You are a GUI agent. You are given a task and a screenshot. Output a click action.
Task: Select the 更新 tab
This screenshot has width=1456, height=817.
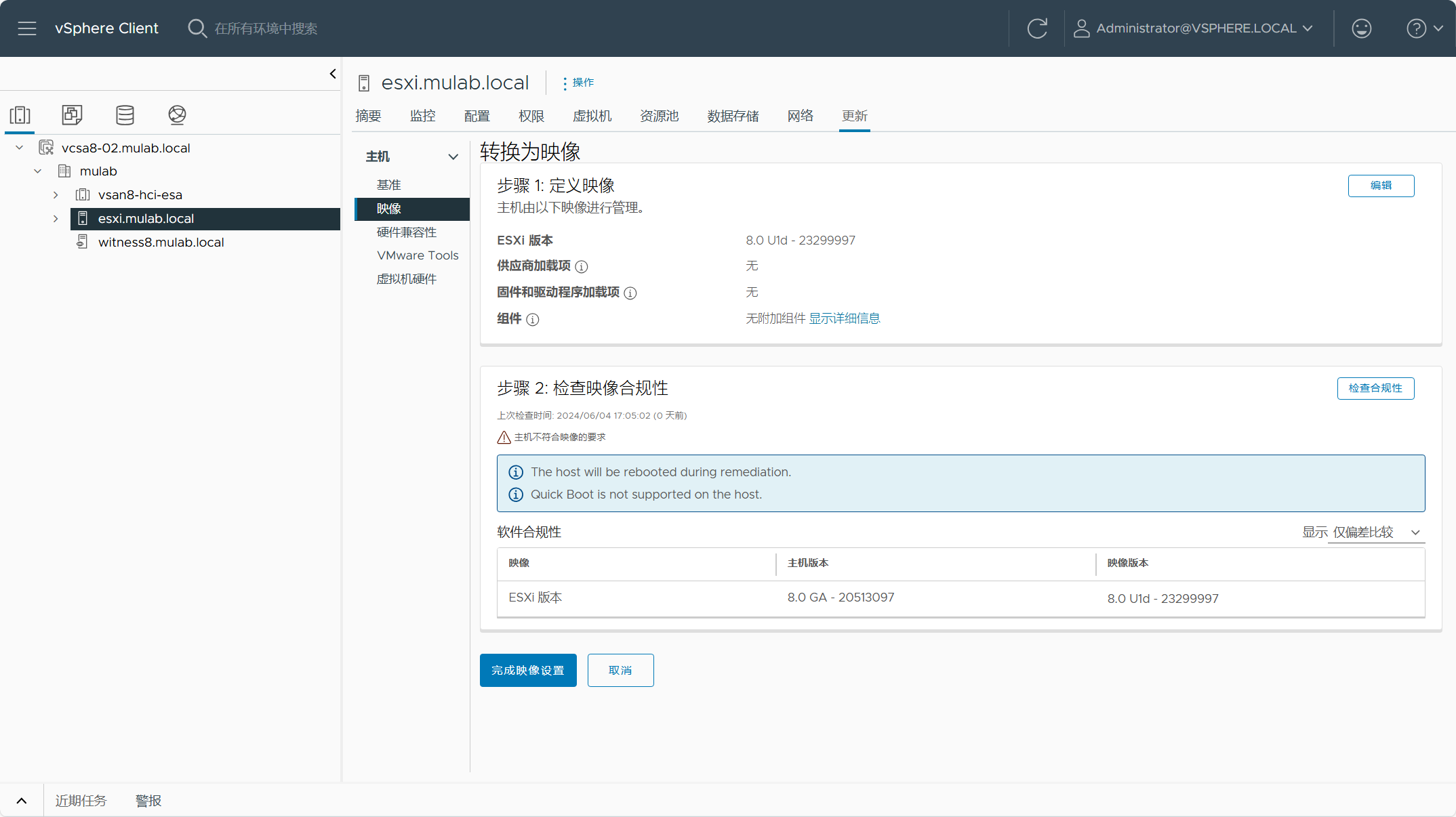tap(855, 116)
